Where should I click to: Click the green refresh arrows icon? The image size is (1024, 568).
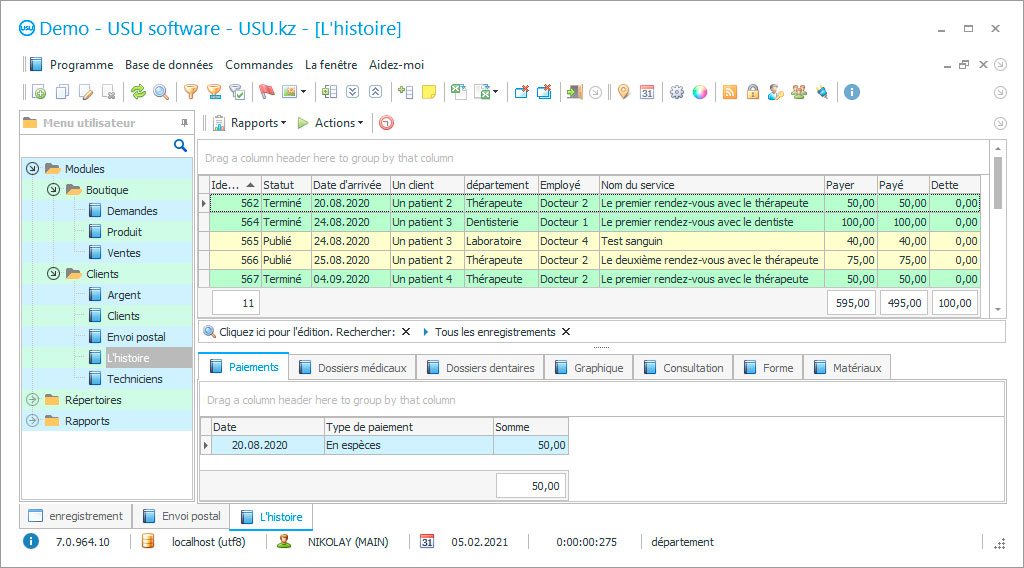coord(139,92)
